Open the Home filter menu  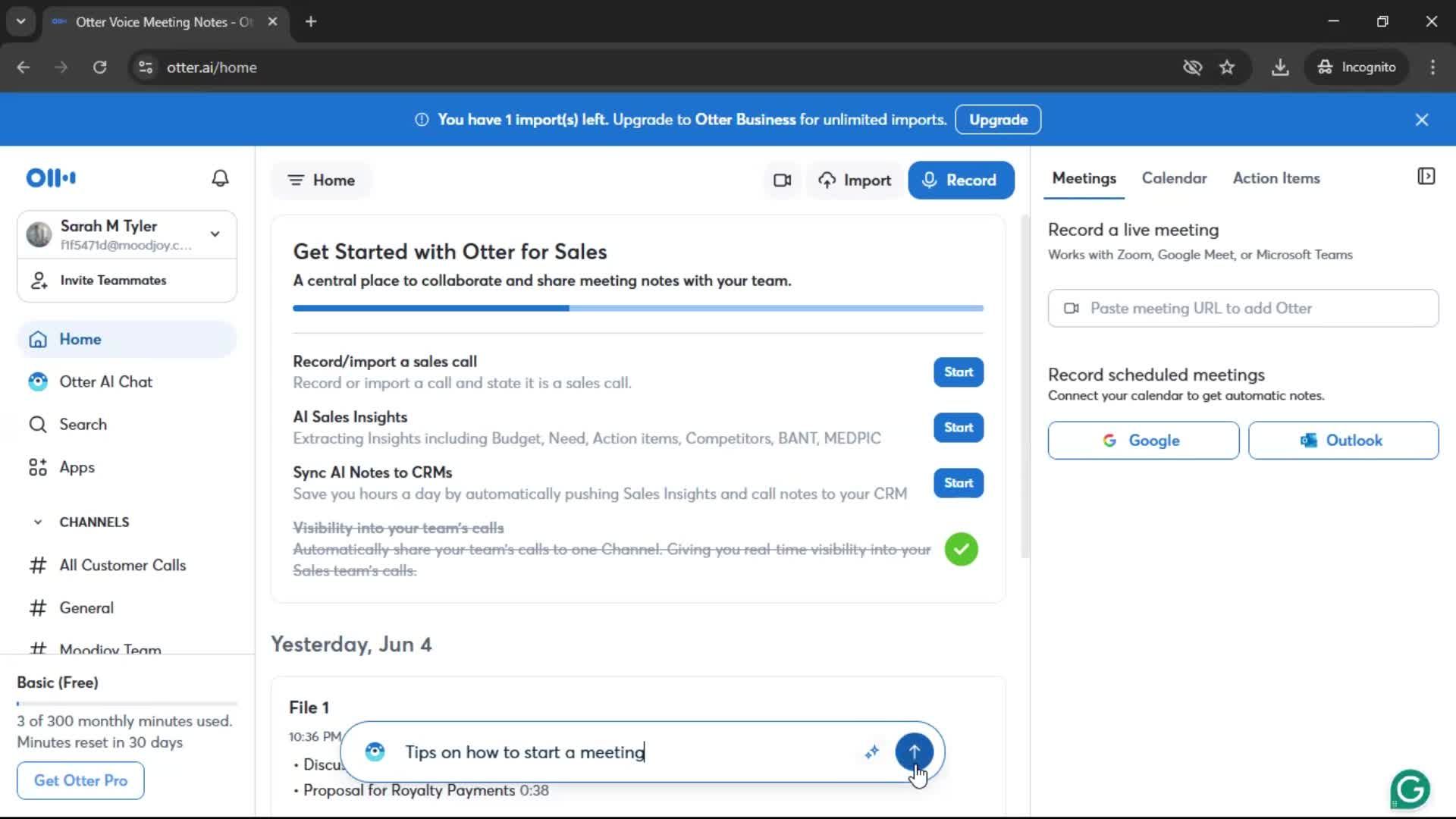tap(322, 180)
